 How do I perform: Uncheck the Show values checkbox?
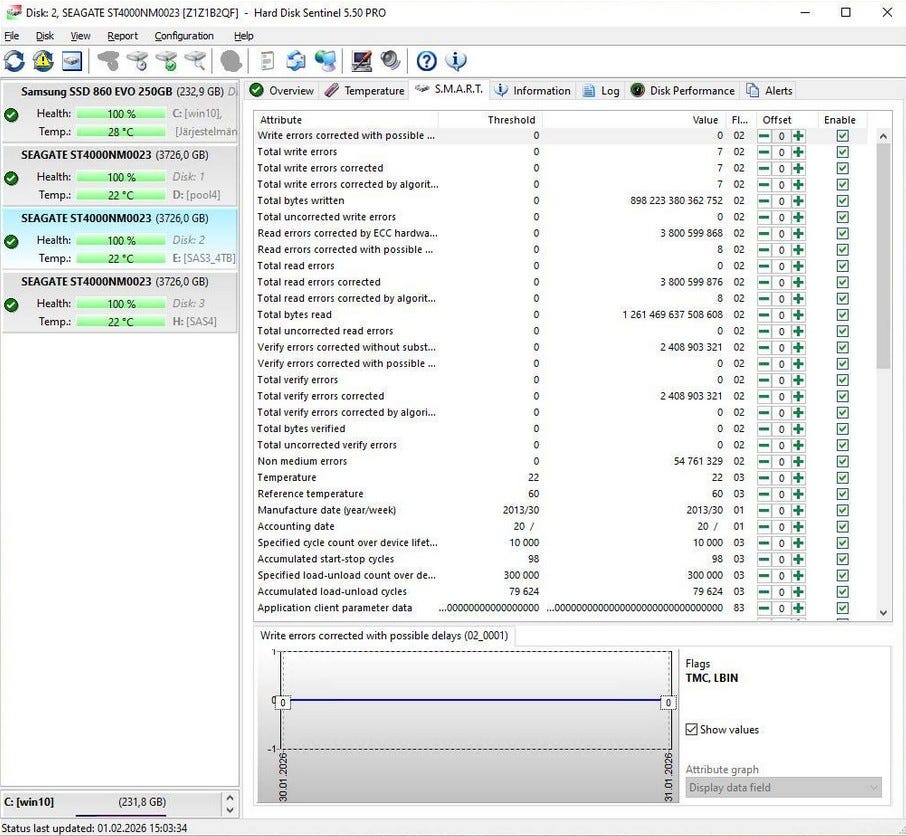pyautogui.click(x=692, y=730)
